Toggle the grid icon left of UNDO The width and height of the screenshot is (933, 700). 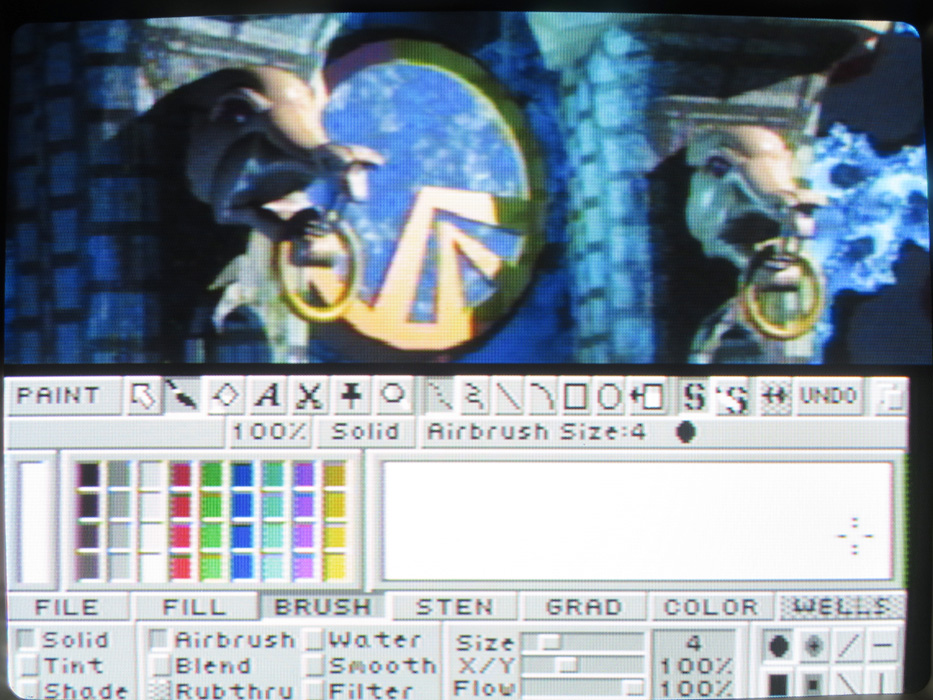tap(775, 396)
